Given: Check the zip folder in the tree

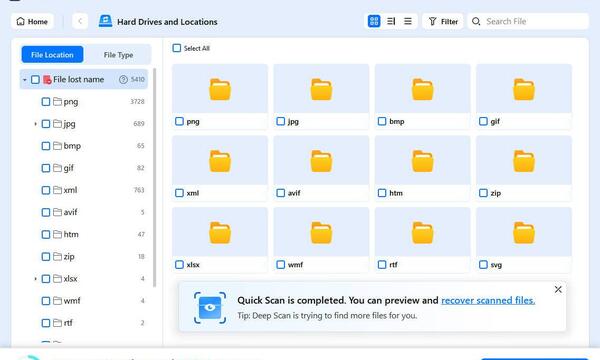Looking at the screenshot, I should coord(46,257).
